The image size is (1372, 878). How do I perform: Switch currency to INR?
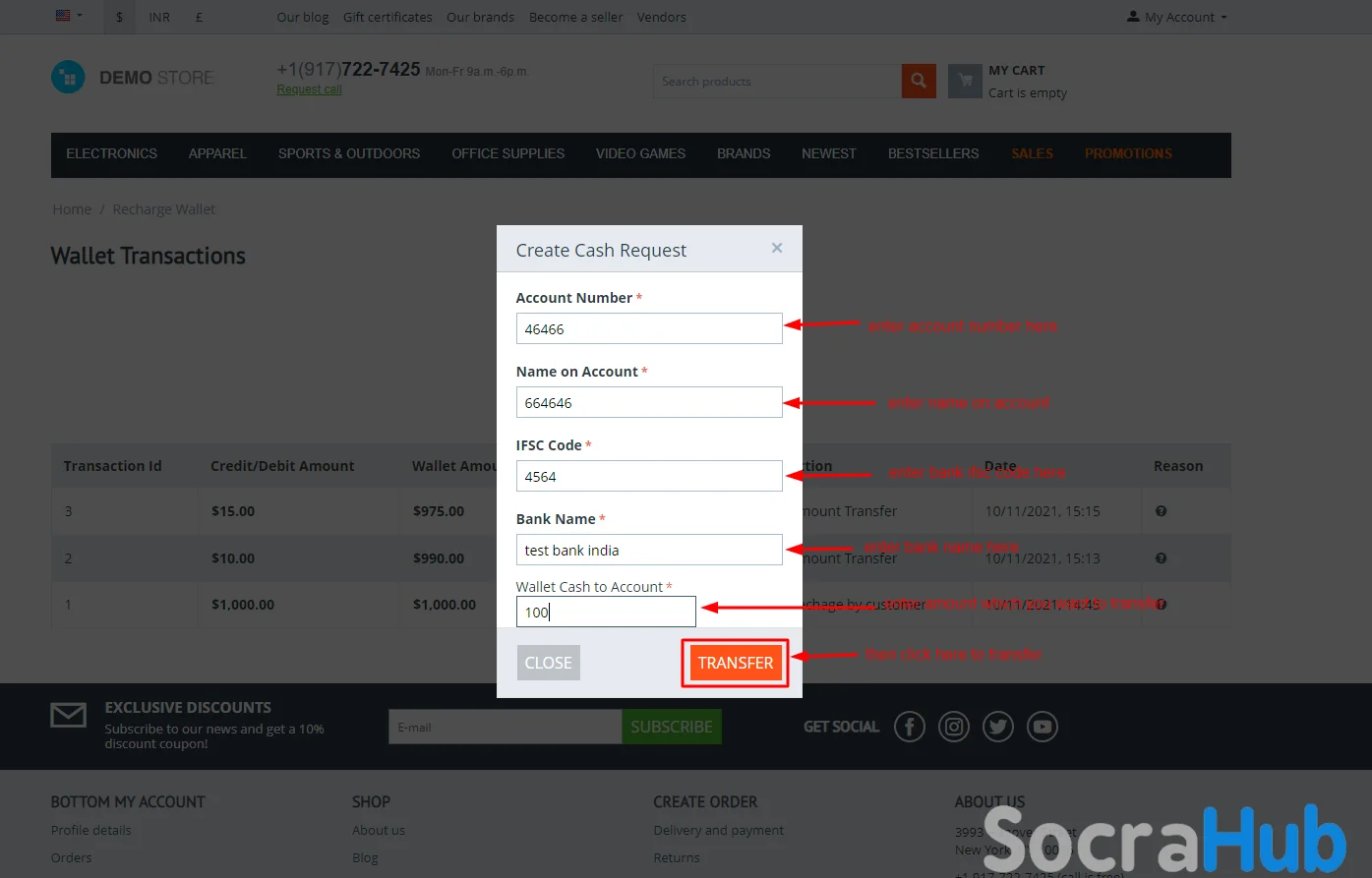click(159, 17)
